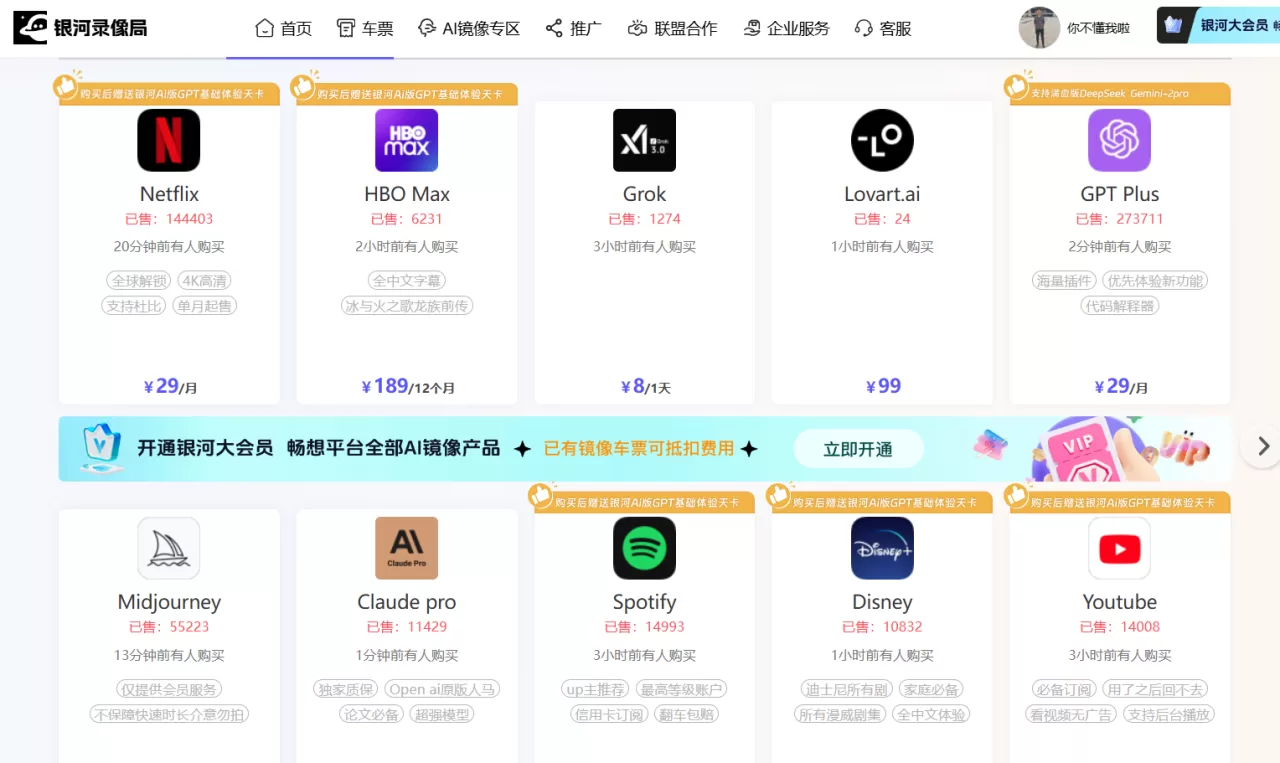Click the 迪士尼所有剧 tag
This screenshot has width=1280, height=763.
(x=847, y=689)
